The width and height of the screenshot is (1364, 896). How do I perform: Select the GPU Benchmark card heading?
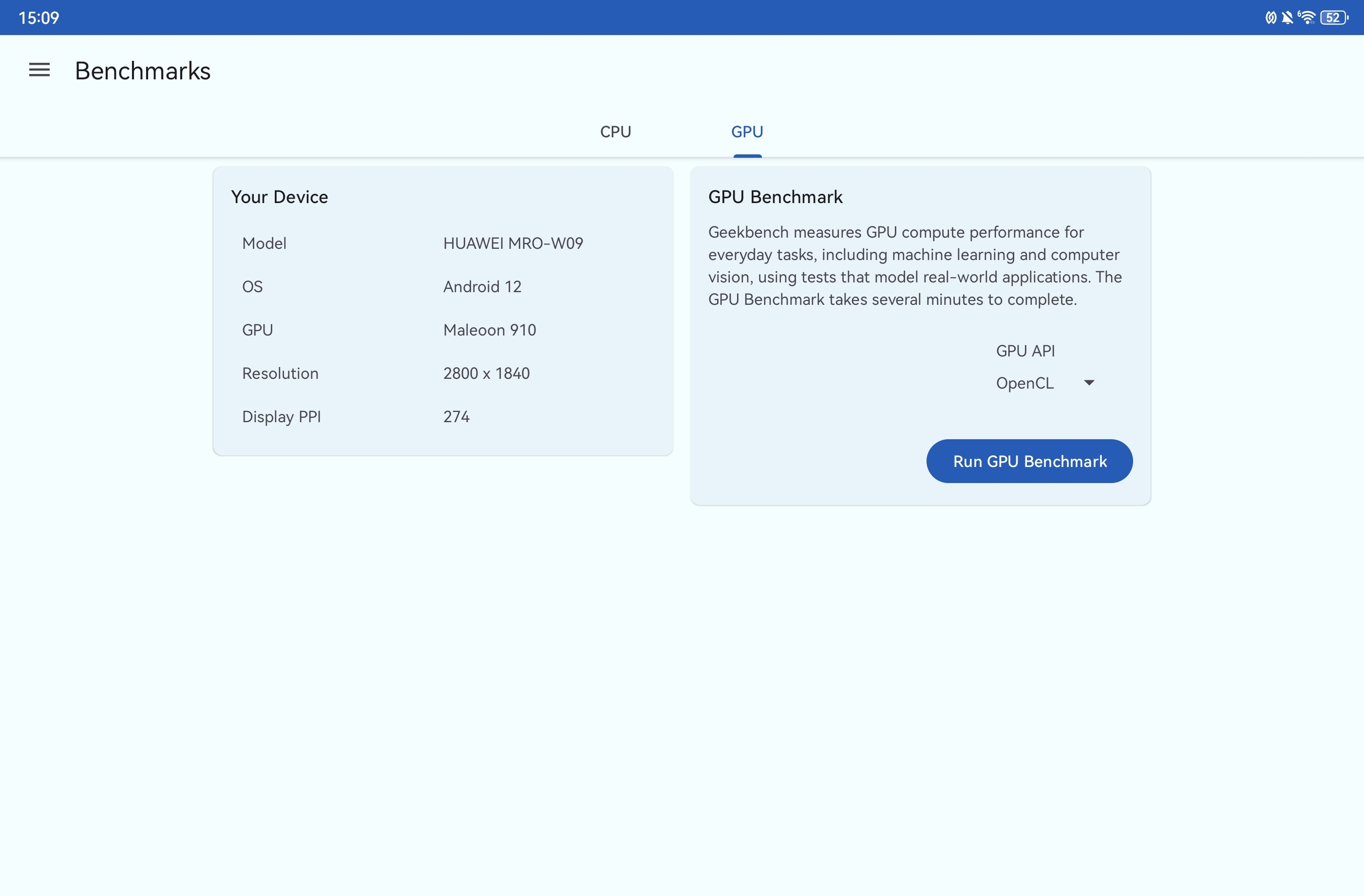(x=776, y=197)
